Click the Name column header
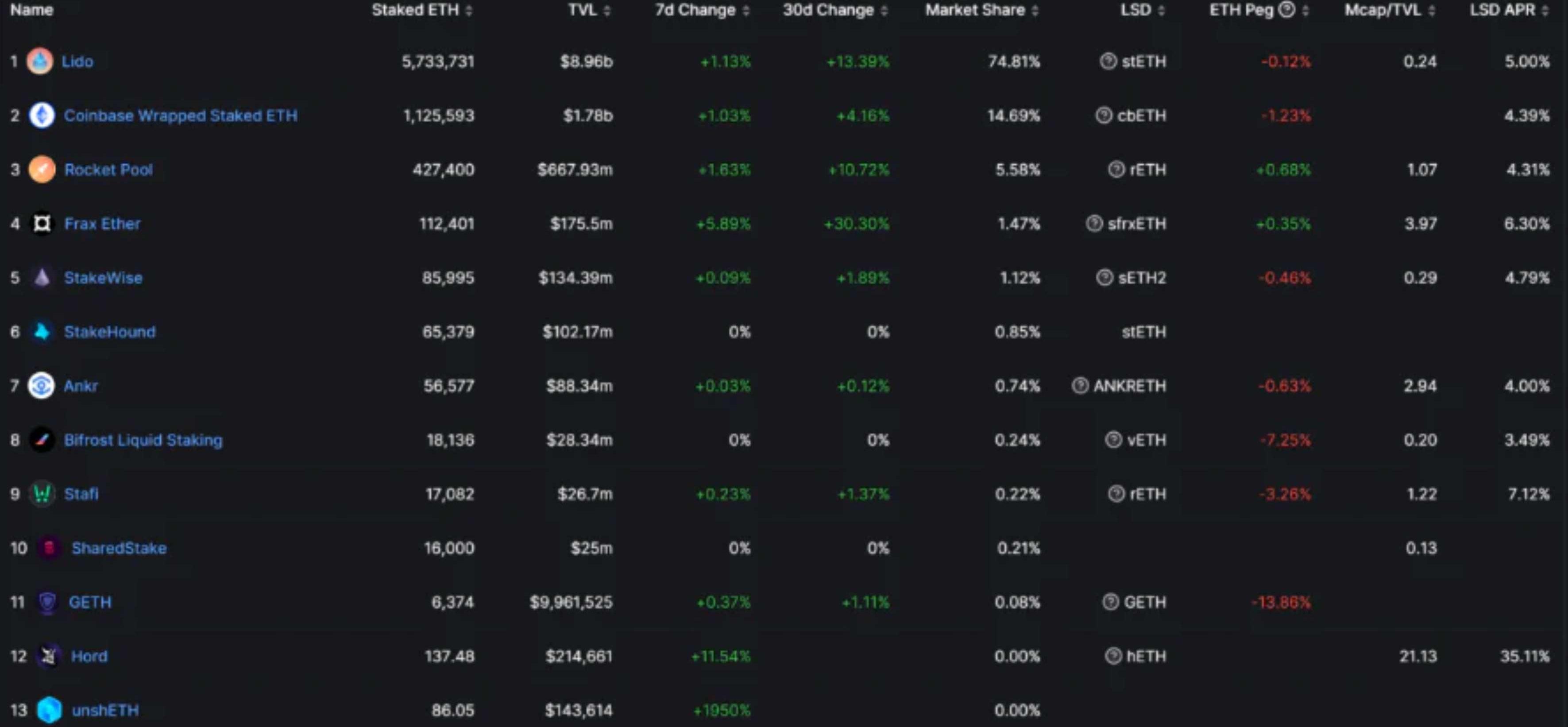1568x727 pixels. click(32, 10)
